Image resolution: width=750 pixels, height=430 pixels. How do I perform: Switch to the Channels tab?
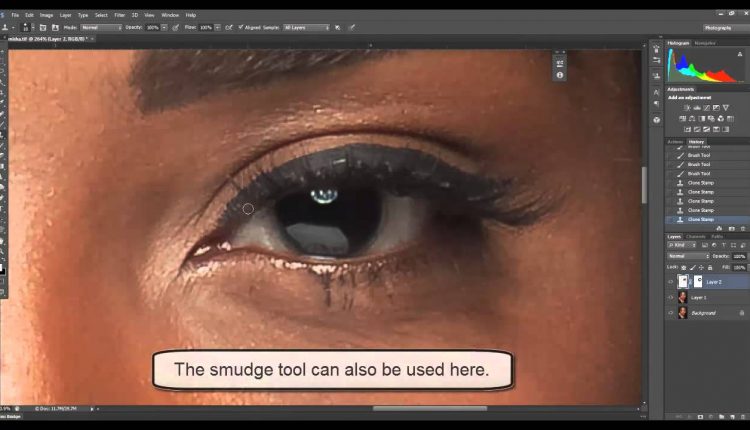tap(696, 237)
